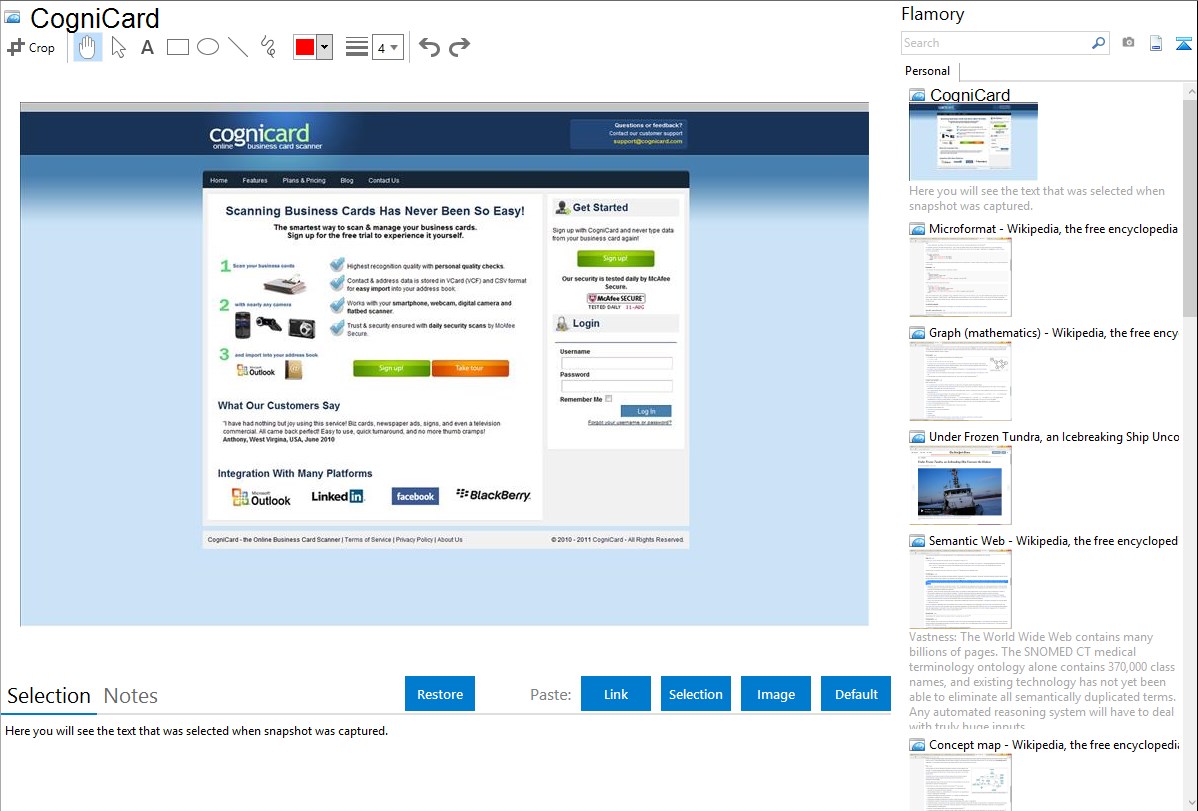Paste as Image
The width and height of the screenshot is (1198, 811).
[776, 694]
